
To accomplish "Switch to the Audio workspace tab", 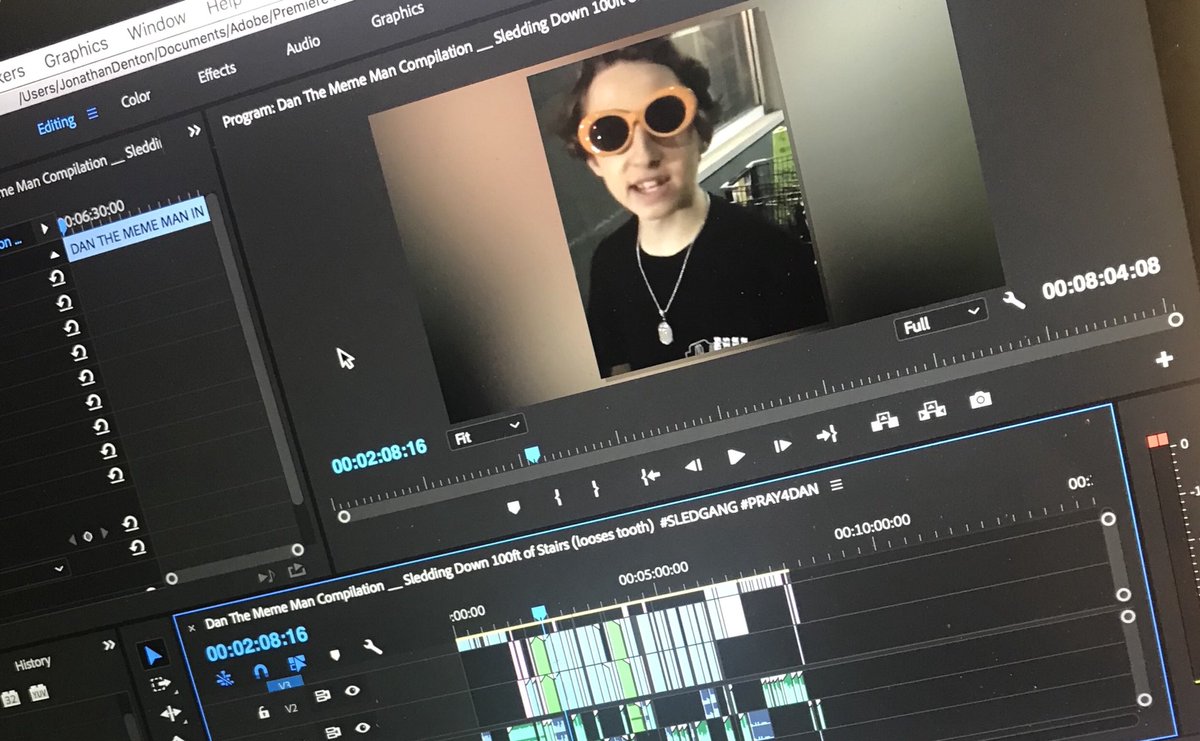I will pyautogui.click(x=302, y=44).
